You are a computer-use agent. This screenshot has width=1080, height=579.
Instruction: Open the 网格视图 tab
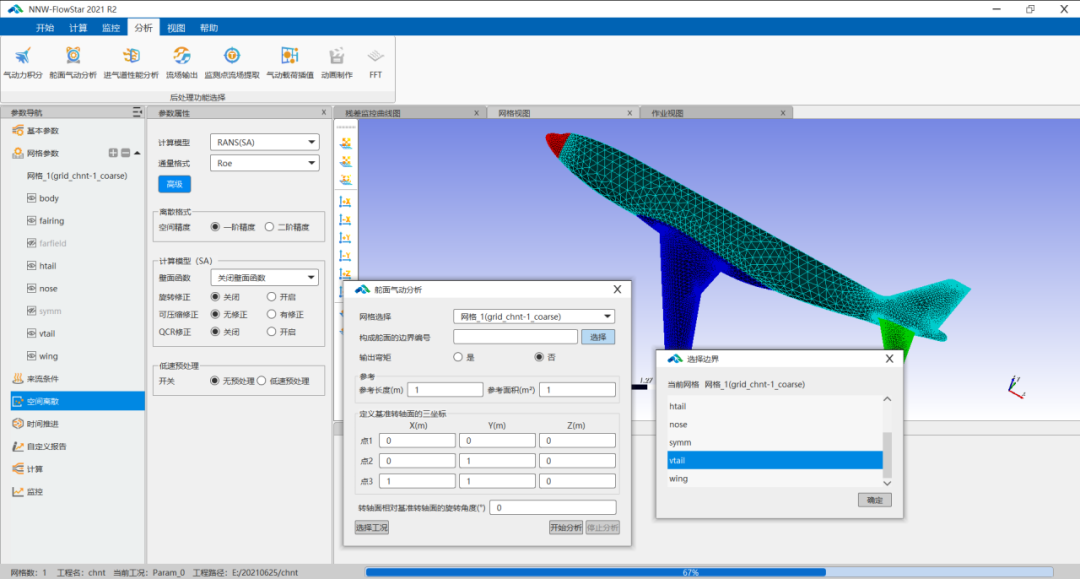click(x=514, y=113)
